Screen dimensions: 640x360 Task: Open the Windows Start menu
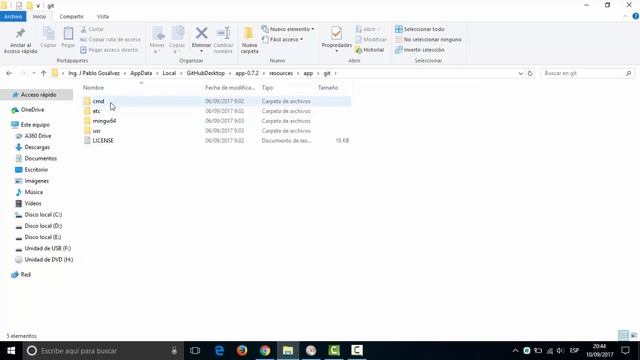pos(11,351)
